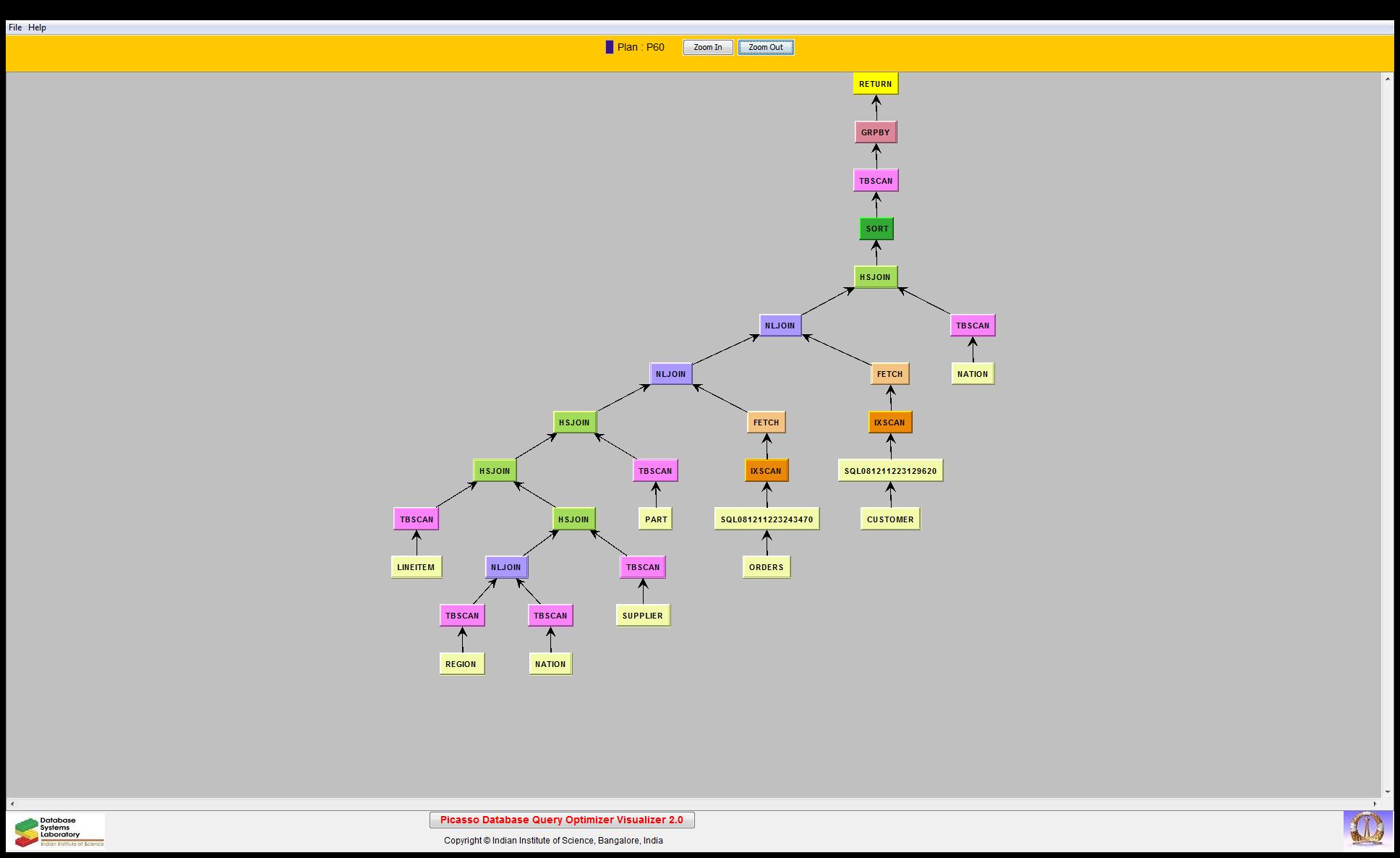
Task: Click the PART table node
Action: tap(656, 519)
